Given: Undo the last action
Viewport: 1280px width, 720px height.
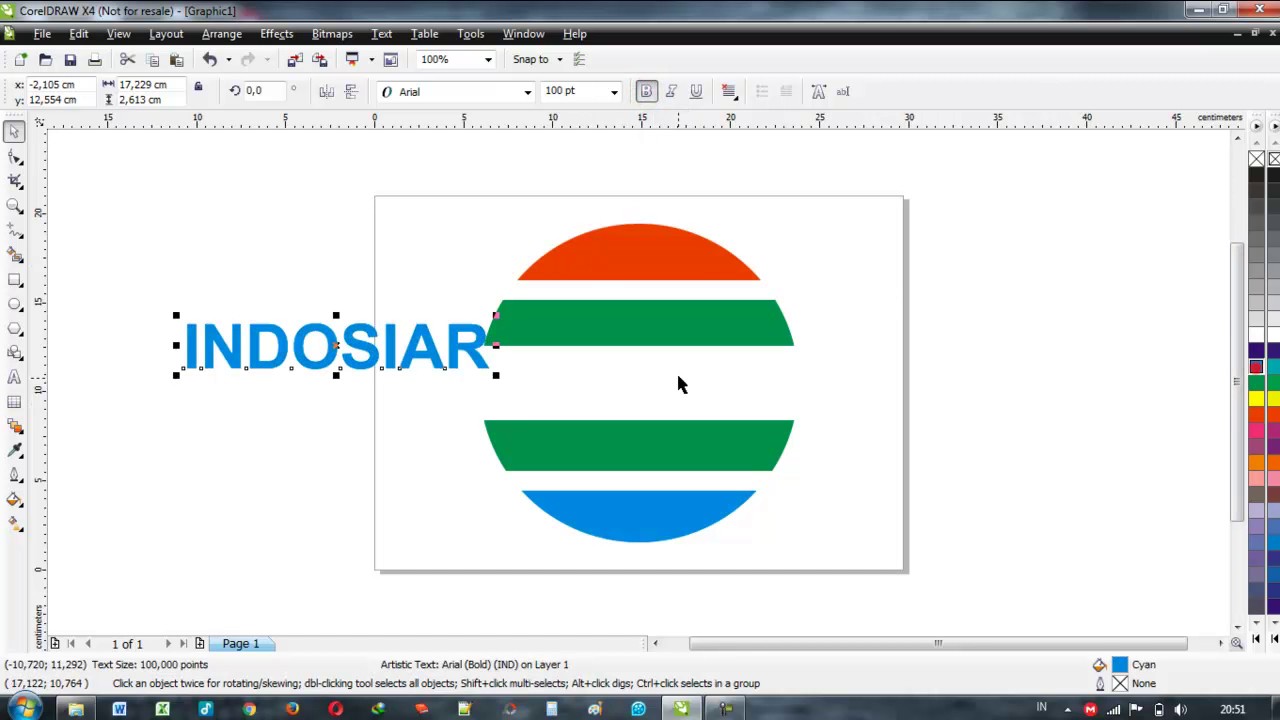Looking at the screenshot, I should click(x=209, y=60).
